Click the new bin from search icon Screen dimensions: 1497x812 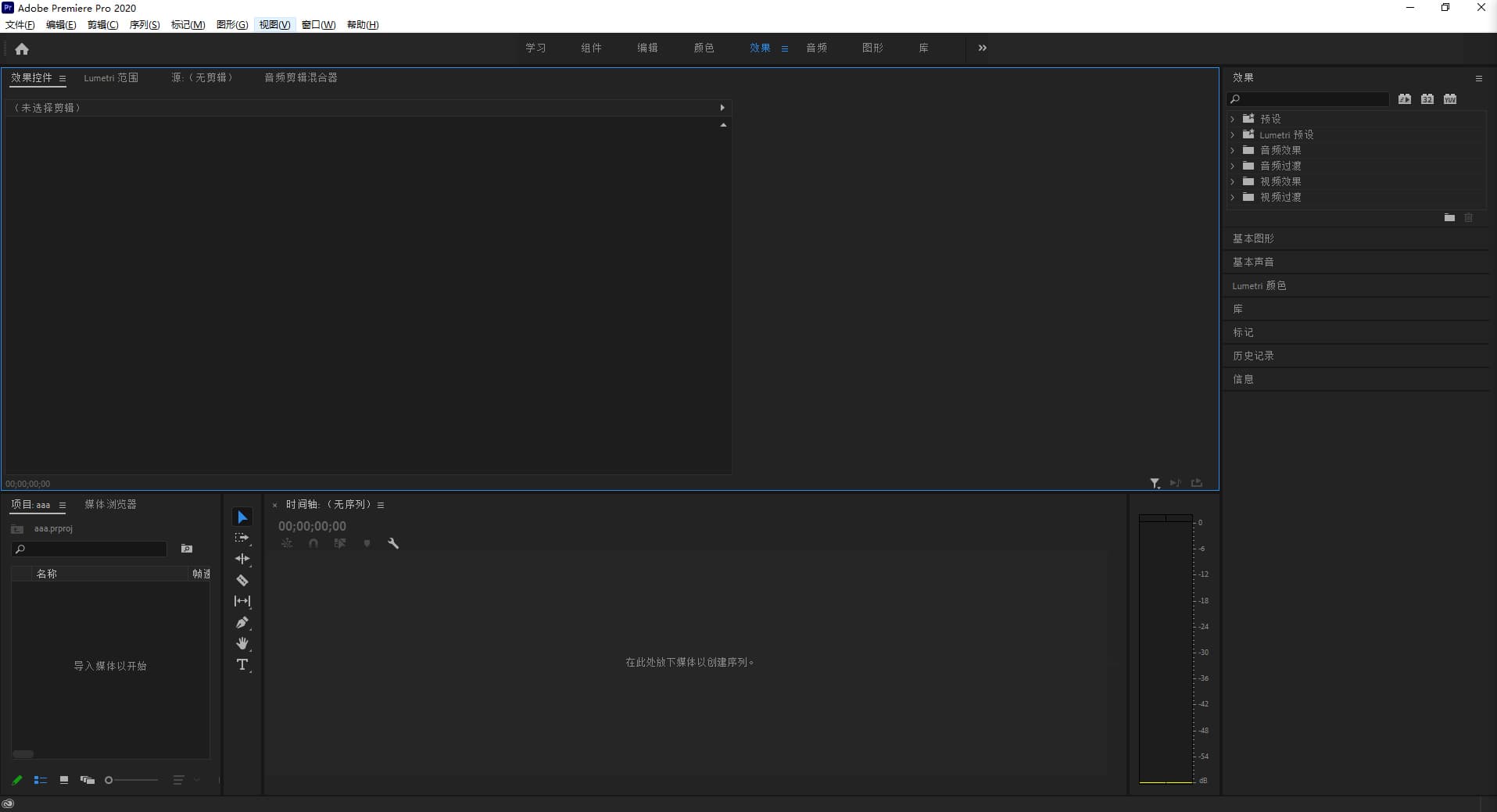tap(186, 549)
